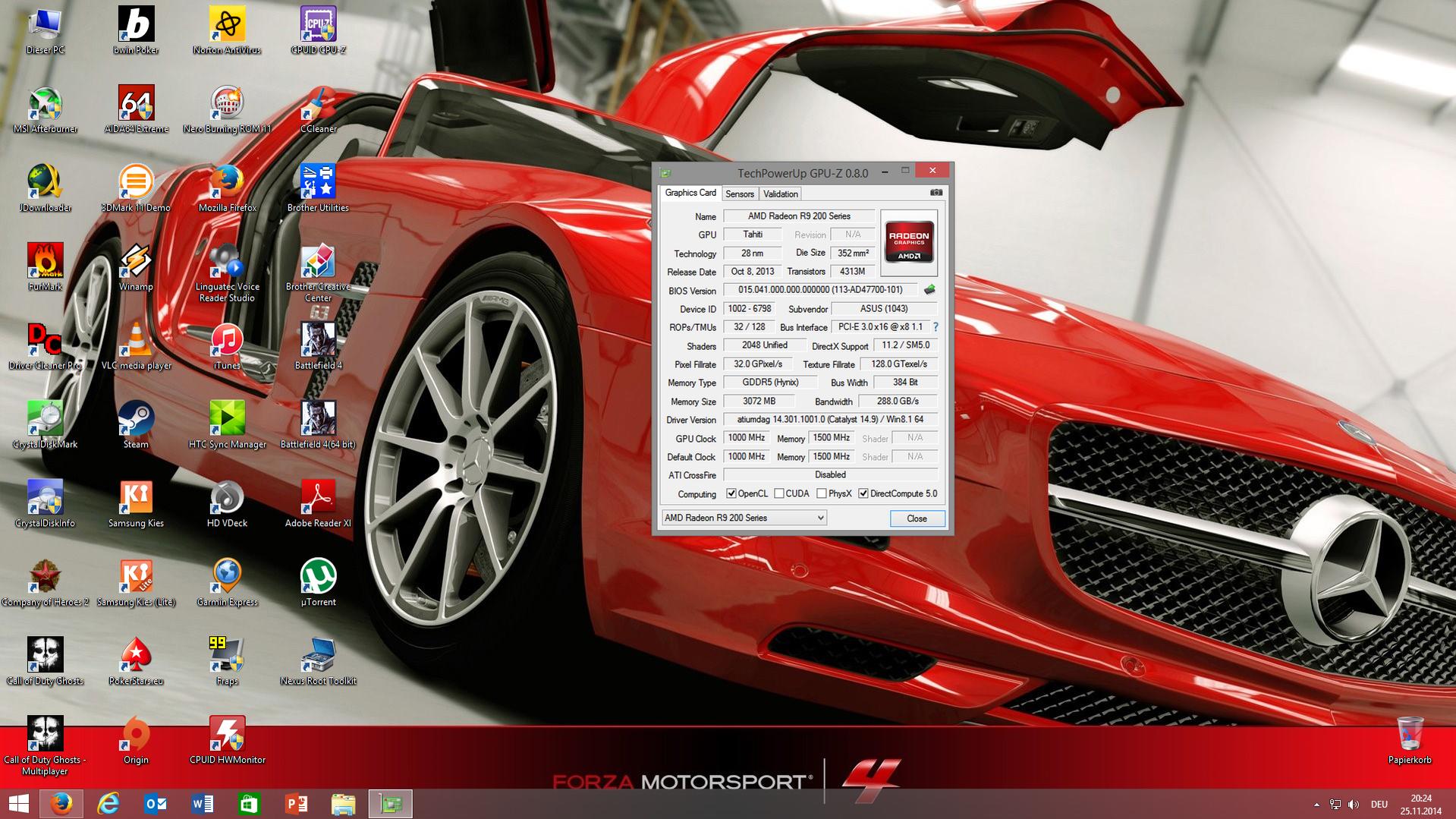Open Outlook from the taskbar
The height and width of the screenshot is (819, 1456).
pyautogui.click(x=156, y=804)
